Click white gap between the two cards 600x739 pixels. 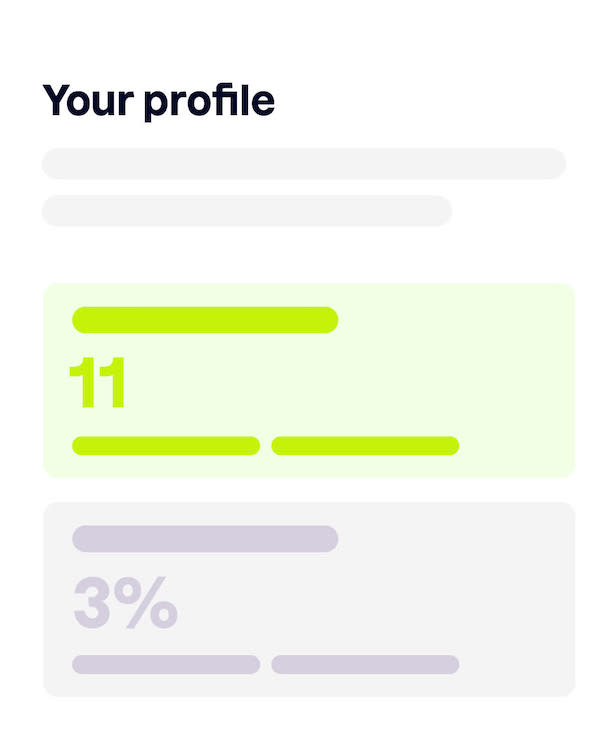coord(309,490)
